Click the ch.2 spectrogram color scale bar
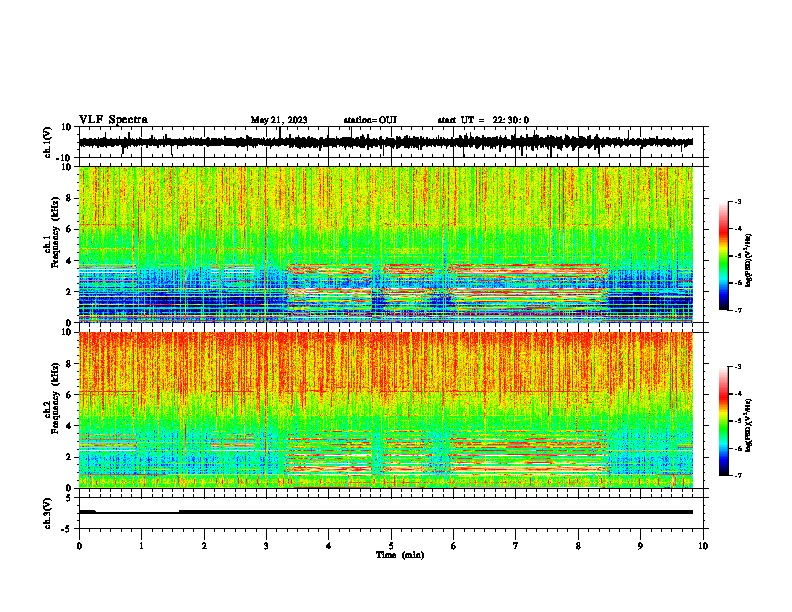Image resolution: width=792 pixels, height=612 pixels. [x=724, y=421]
